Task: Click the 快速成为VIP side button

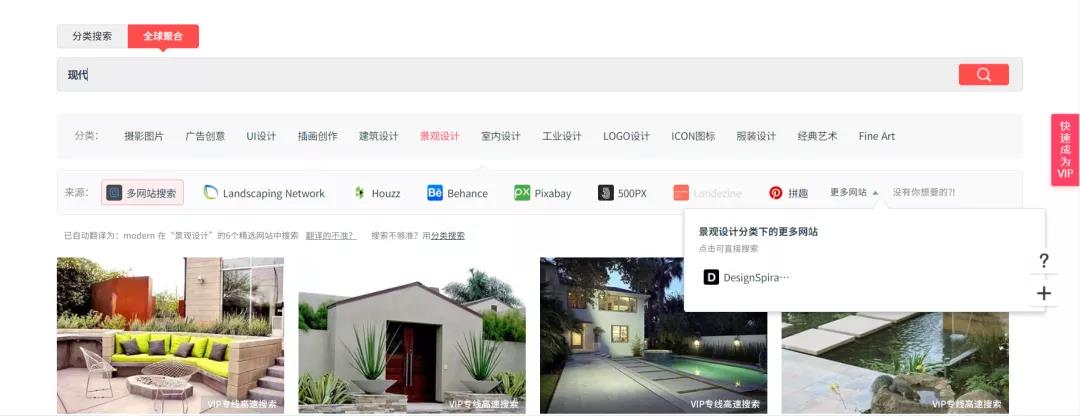Action: (x=1065, y=150)
